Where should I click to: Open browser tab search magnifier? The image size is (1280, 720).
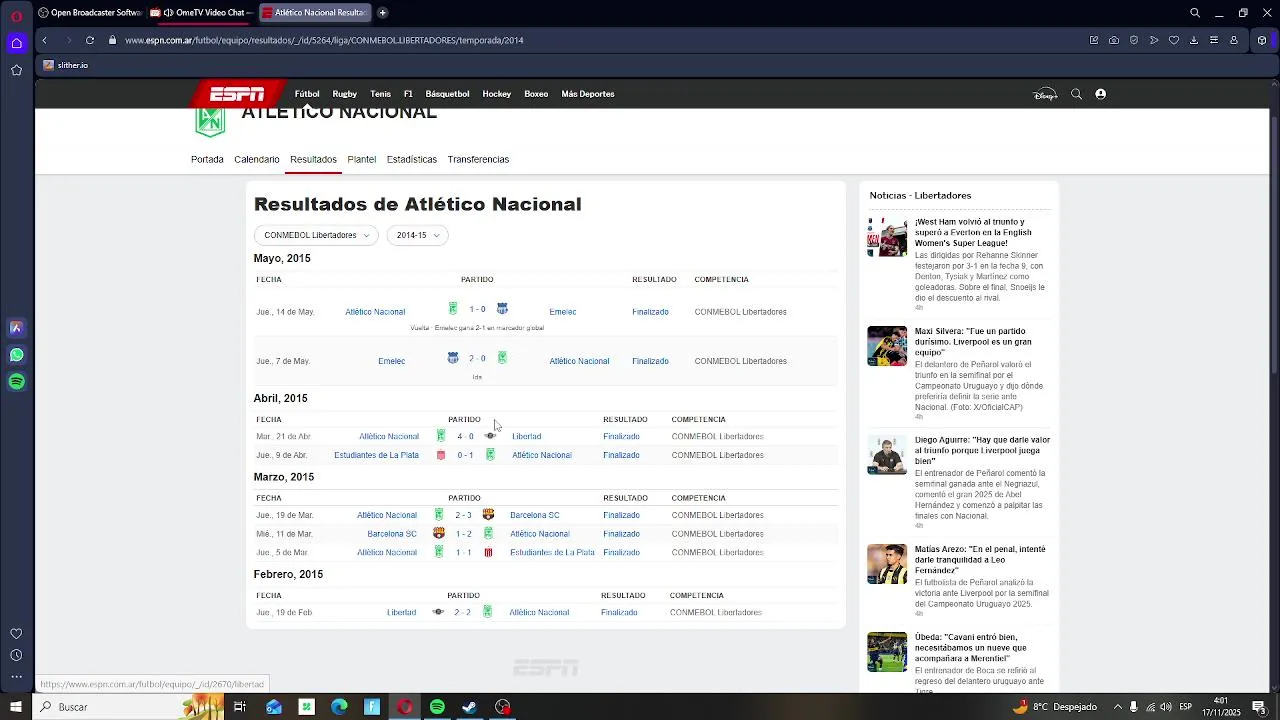1195,13
